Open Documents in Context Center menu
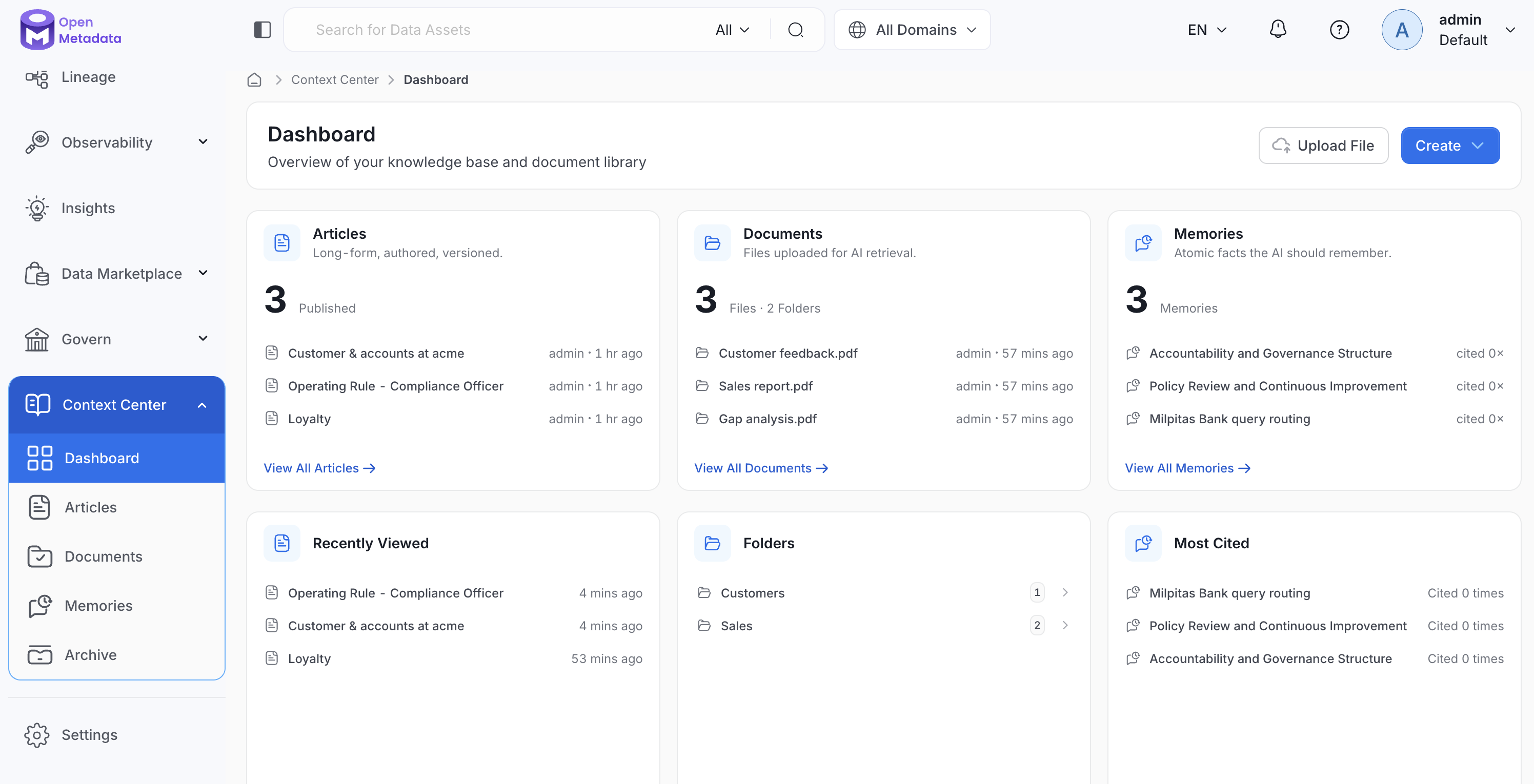 click(117, 556)
